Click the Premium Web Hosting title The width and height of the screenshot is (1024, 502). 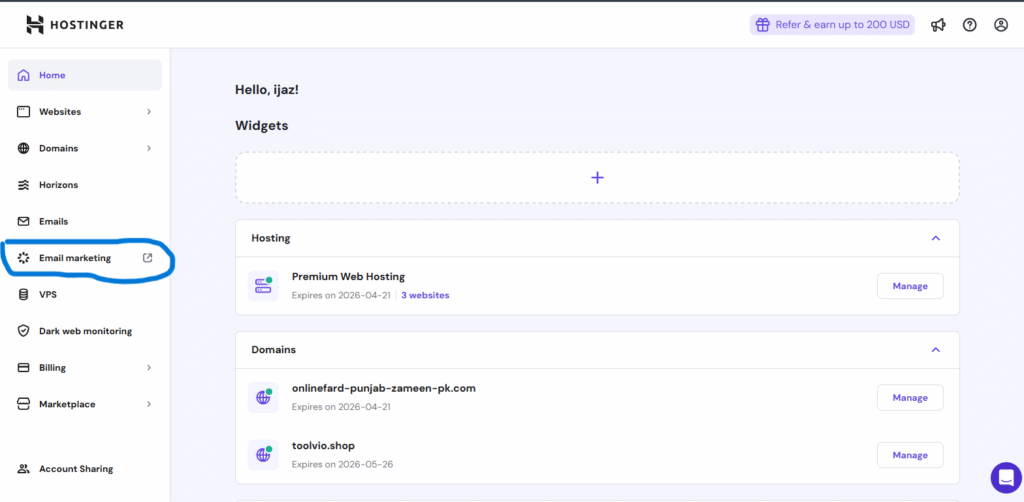tap(348, 277)
